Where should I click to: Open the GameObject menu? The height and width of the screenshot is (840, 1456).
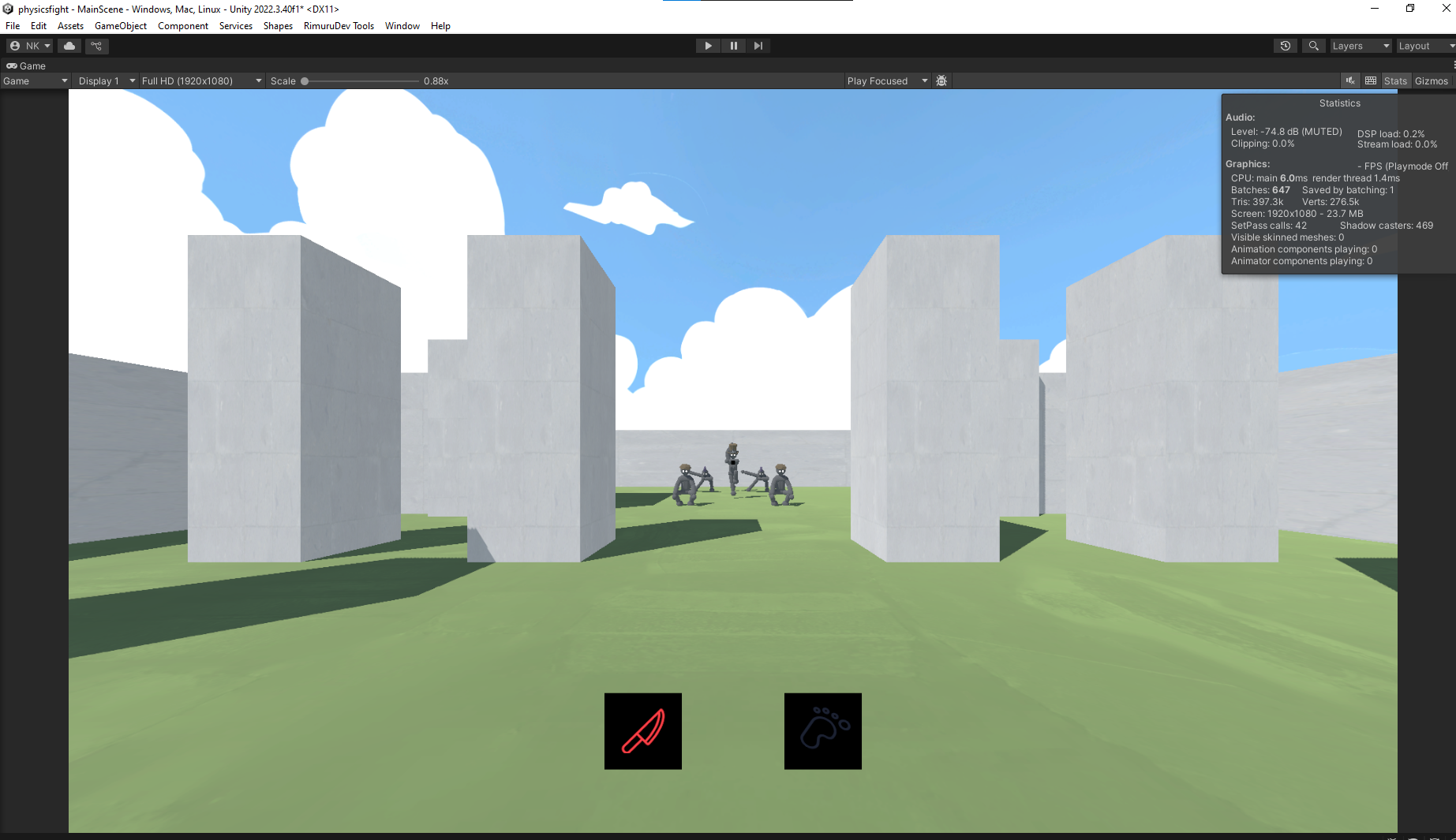pyautogui.click(x=120, y=26)
